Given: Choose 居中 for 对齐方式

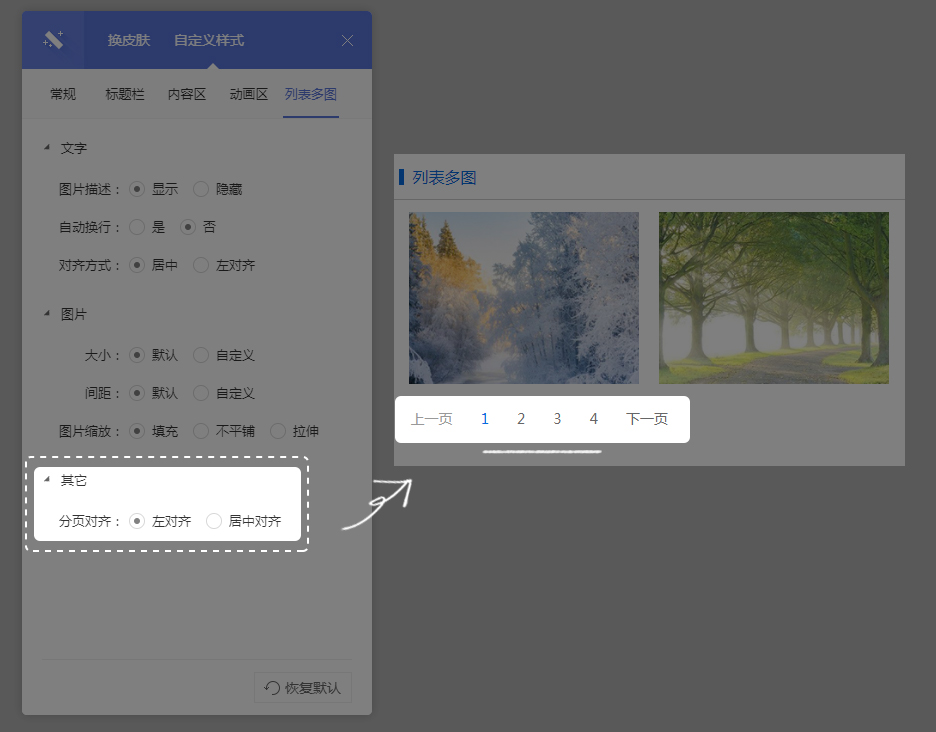Looking at the screenshot, I should [137, 265].
